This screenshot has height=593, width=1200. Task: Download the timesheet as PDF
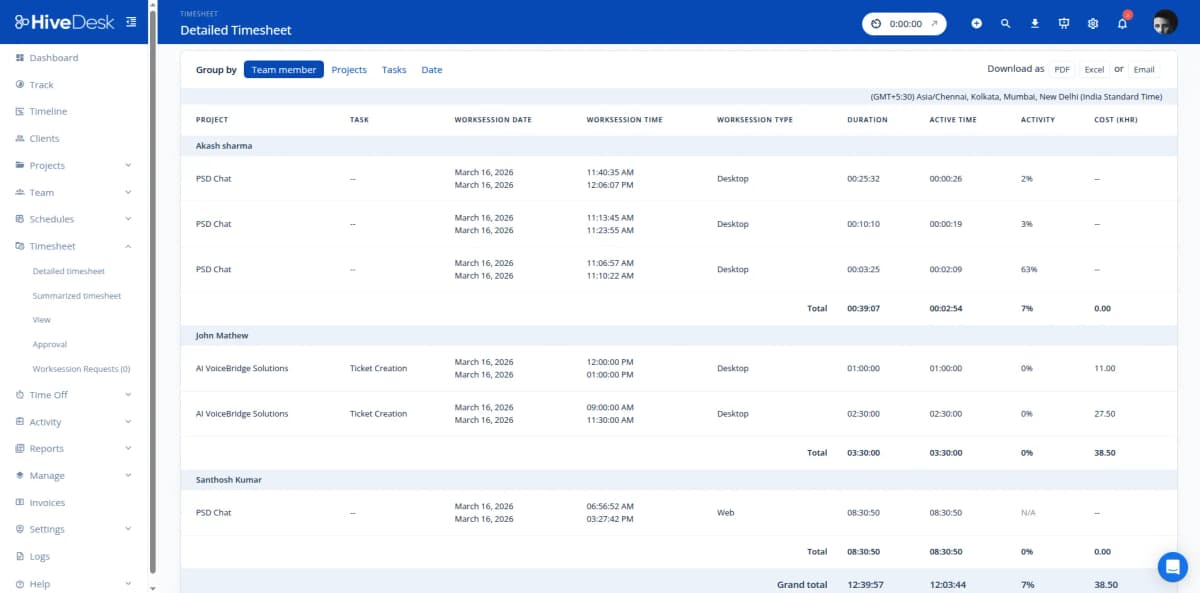click(1061, 69)
